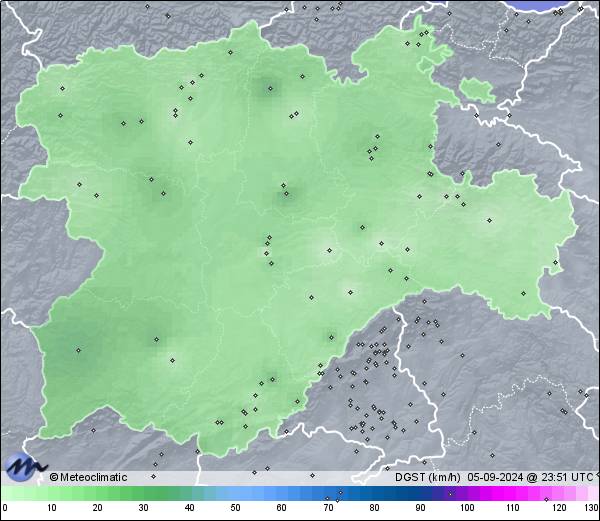
Task: Pick the light green color above 10
Action: pos(52,493)
